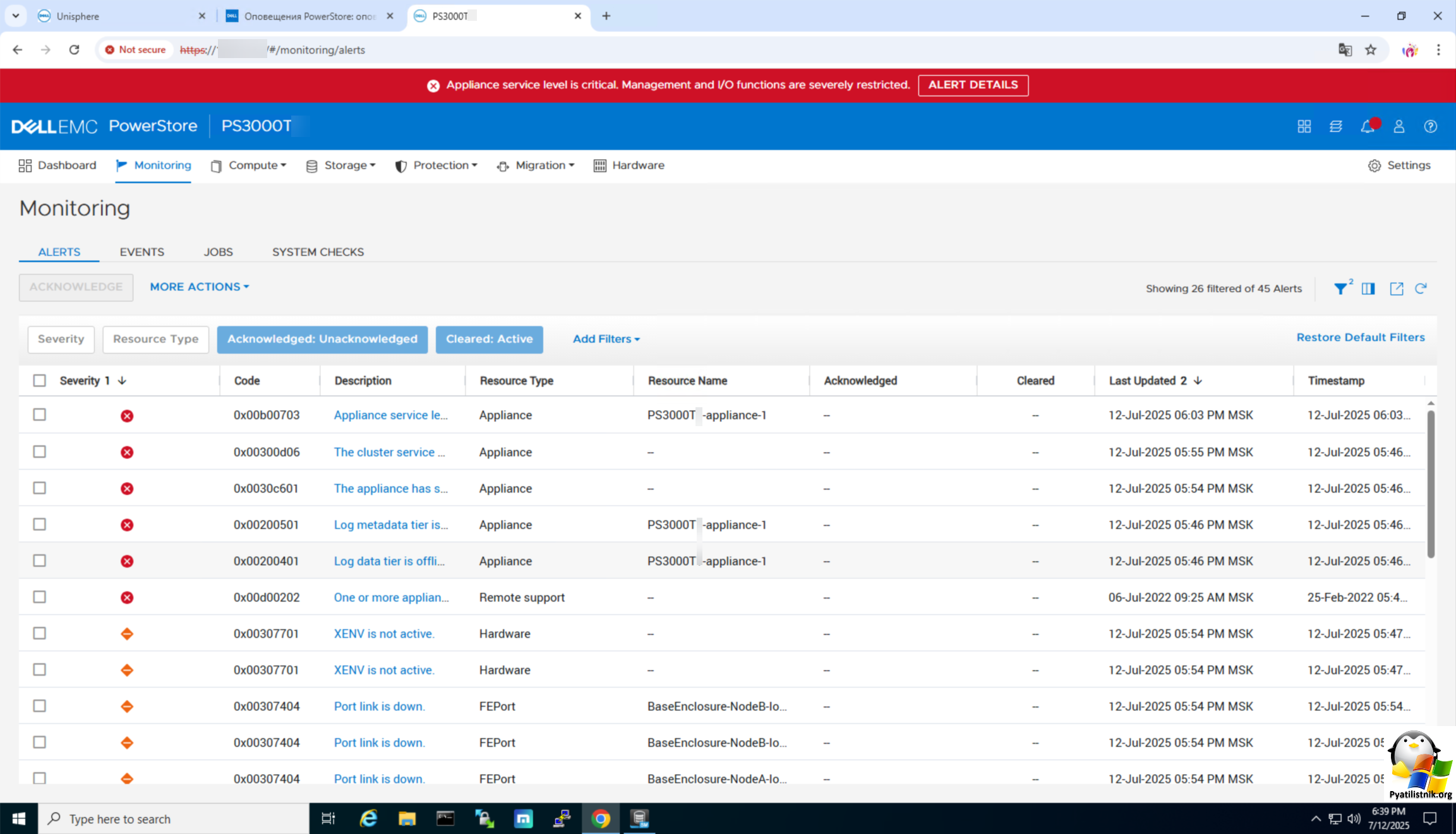Refresh the alerts table
The image size is (1456, 834).
coord(1421,289)
